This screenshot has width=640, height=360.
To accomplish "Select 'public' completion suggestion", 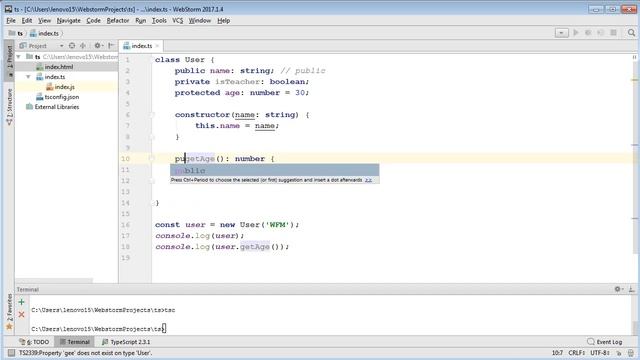I will (274, 170).
